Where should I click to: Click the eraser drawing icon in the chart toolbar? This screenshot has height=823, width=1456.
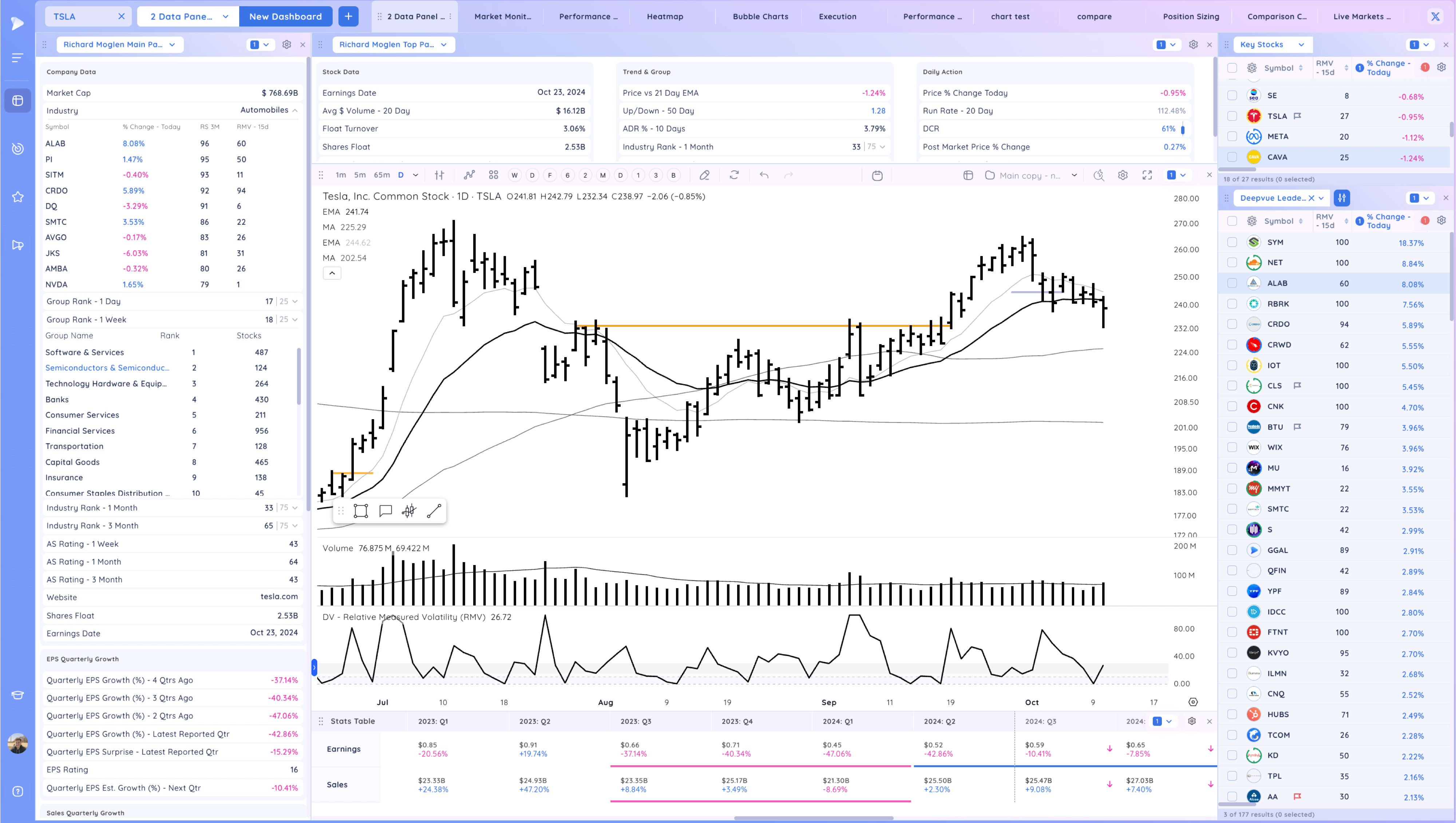point(704,175)
